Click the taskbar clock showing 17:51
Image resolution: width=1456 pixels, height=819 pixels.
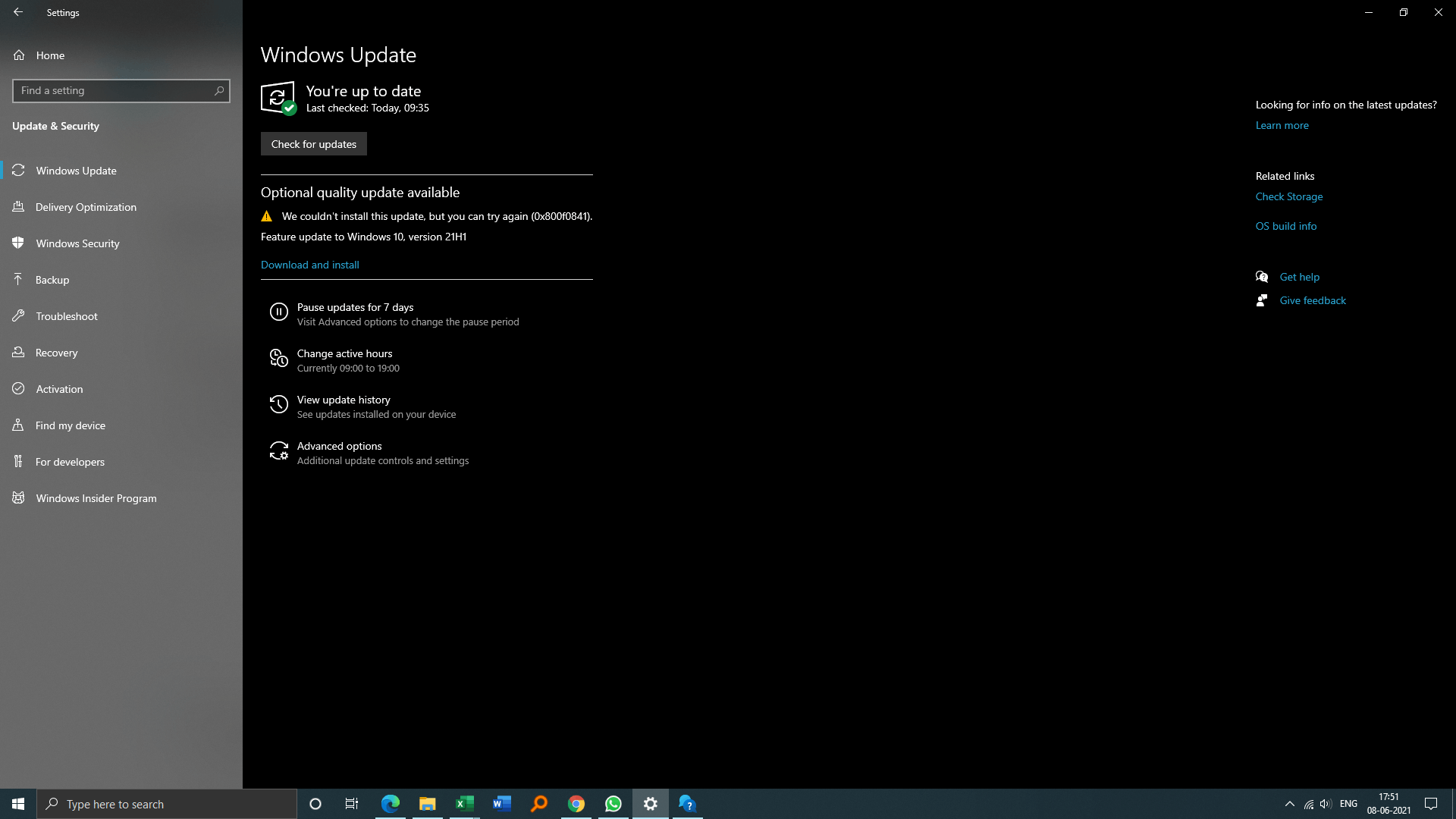1389,804
